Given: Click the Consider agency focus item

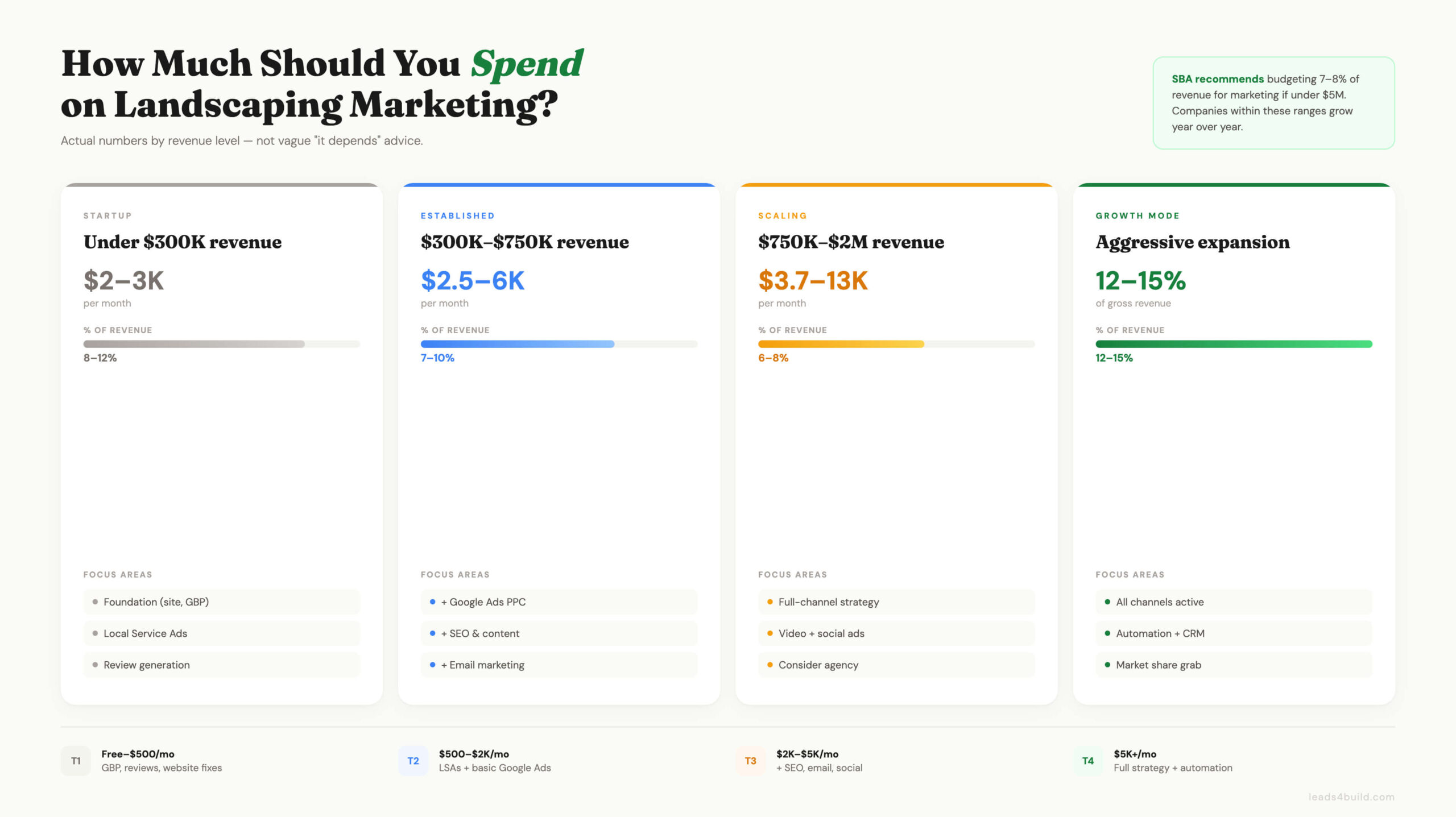Looking at the screenshot, I should [896, 665].
